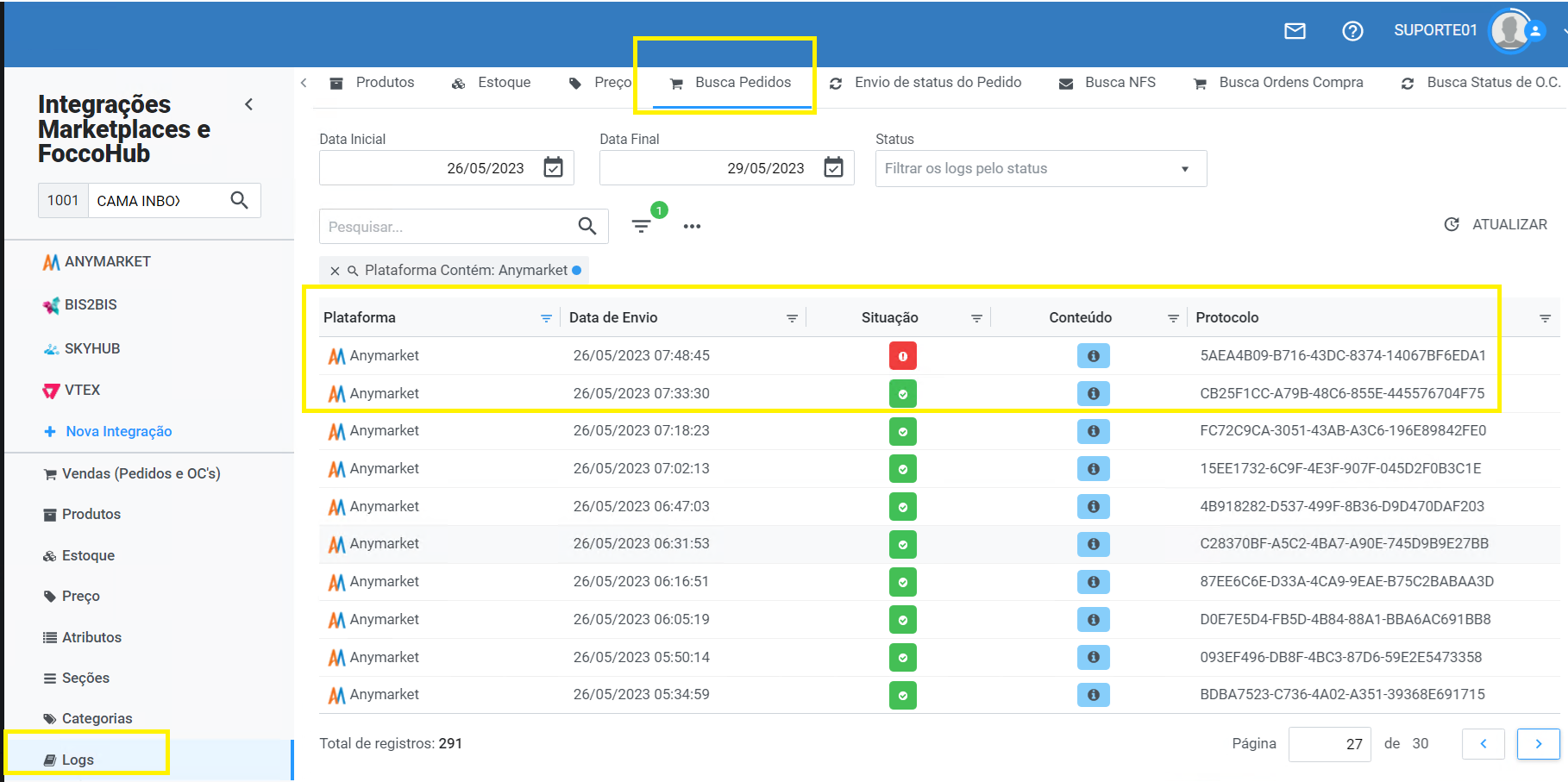The height and width of the screenshot is (782, 1568).
Task: Switch to the Envio de status do Pedido tab
Action: click(x=925, y=83)
